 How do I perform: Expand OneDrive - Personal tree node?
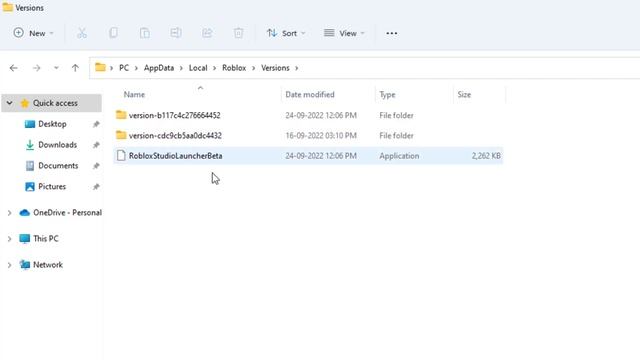tap(9, 213)
